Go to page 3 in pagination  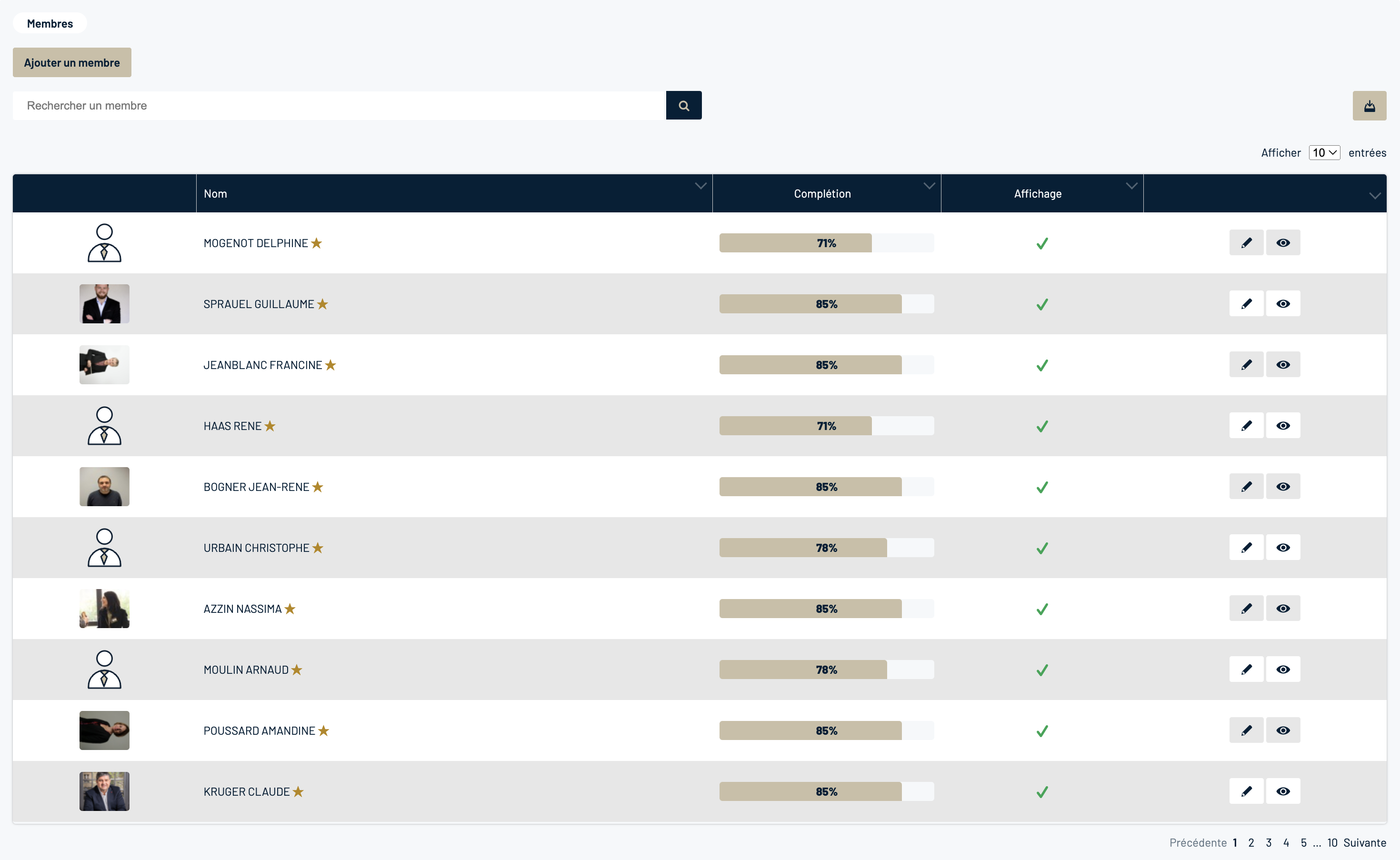(1268, 842)
